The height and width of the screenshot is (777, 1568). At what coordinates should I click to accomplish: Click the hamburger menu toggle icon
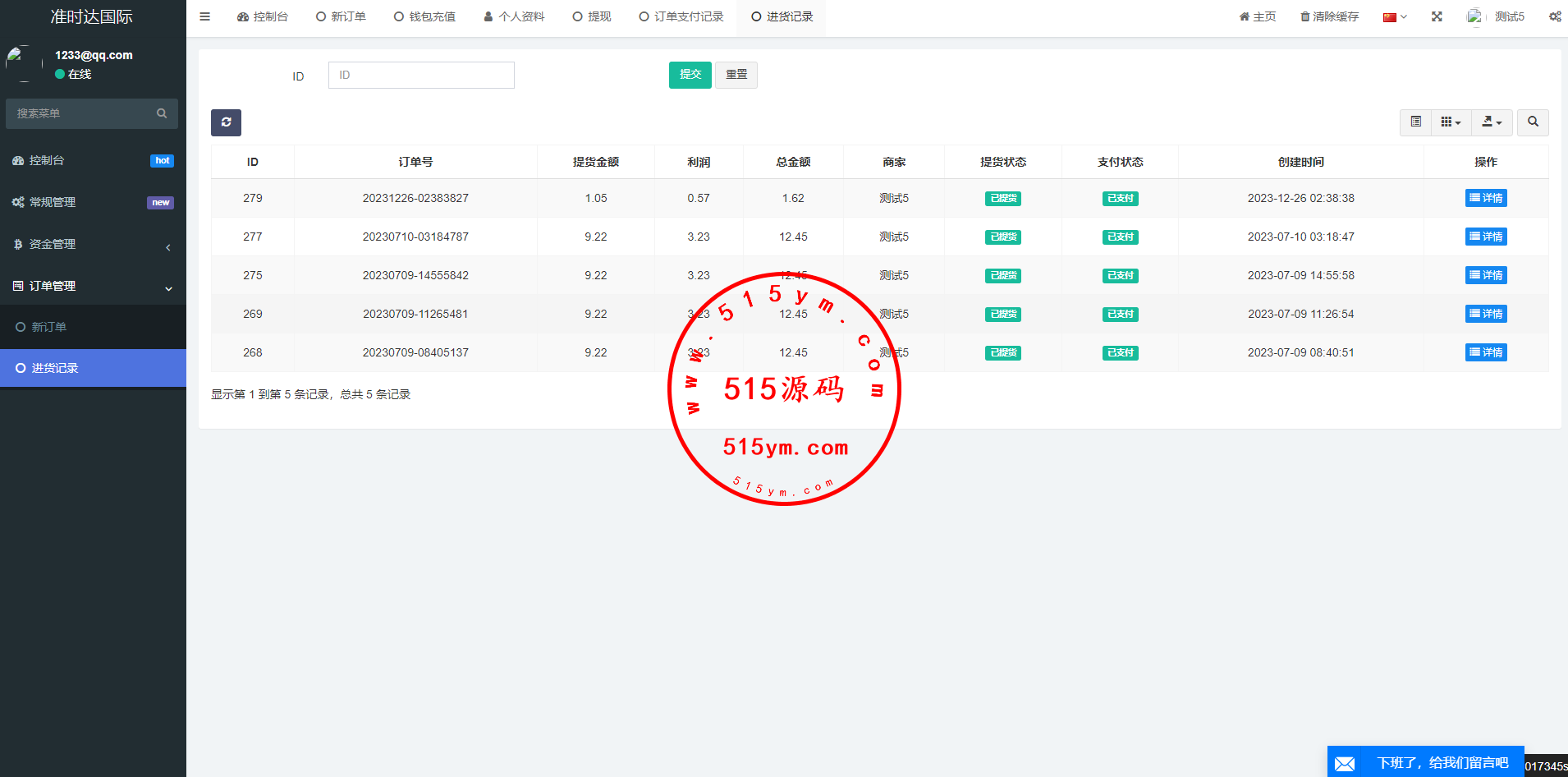click(204, 16)
